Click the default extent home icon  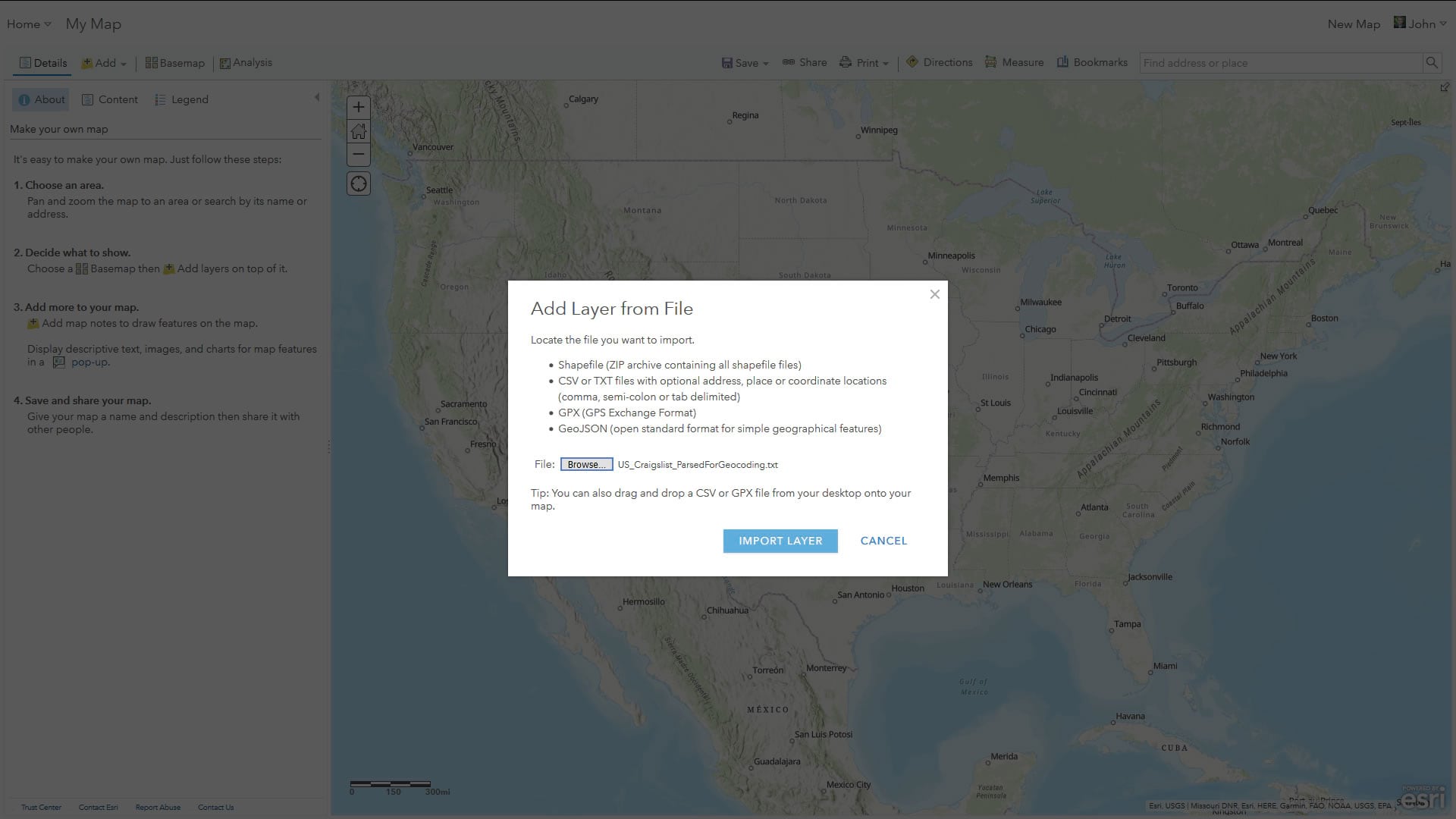pos(359,131)
